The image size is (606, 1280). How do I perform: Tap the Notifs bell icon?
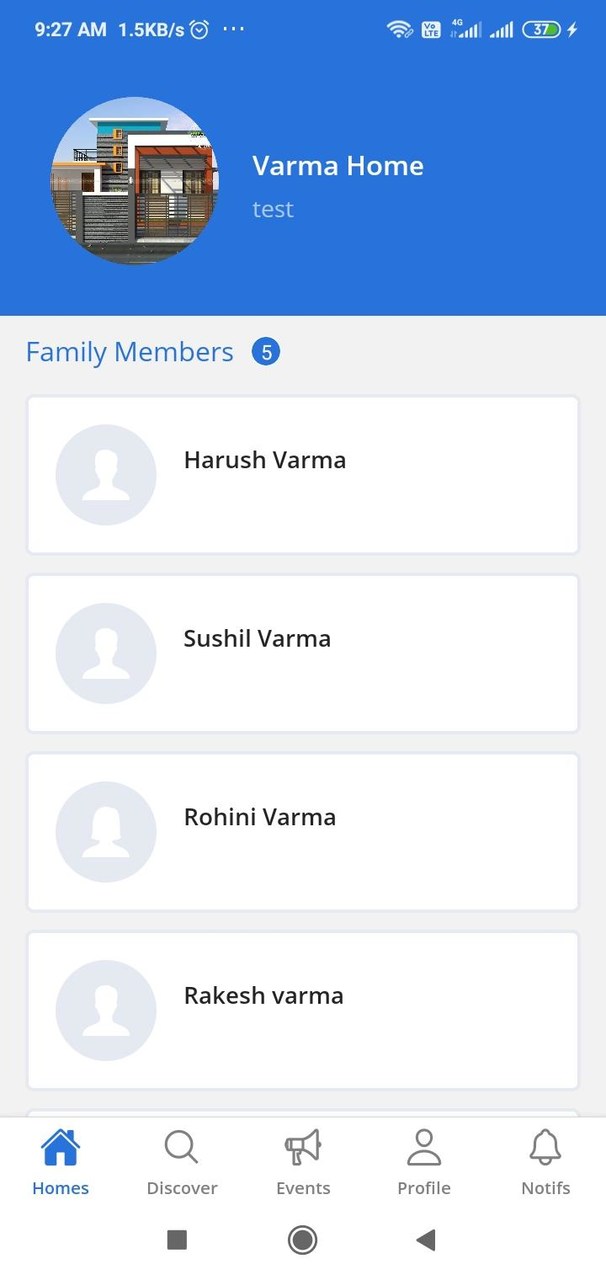(545, 1148)
